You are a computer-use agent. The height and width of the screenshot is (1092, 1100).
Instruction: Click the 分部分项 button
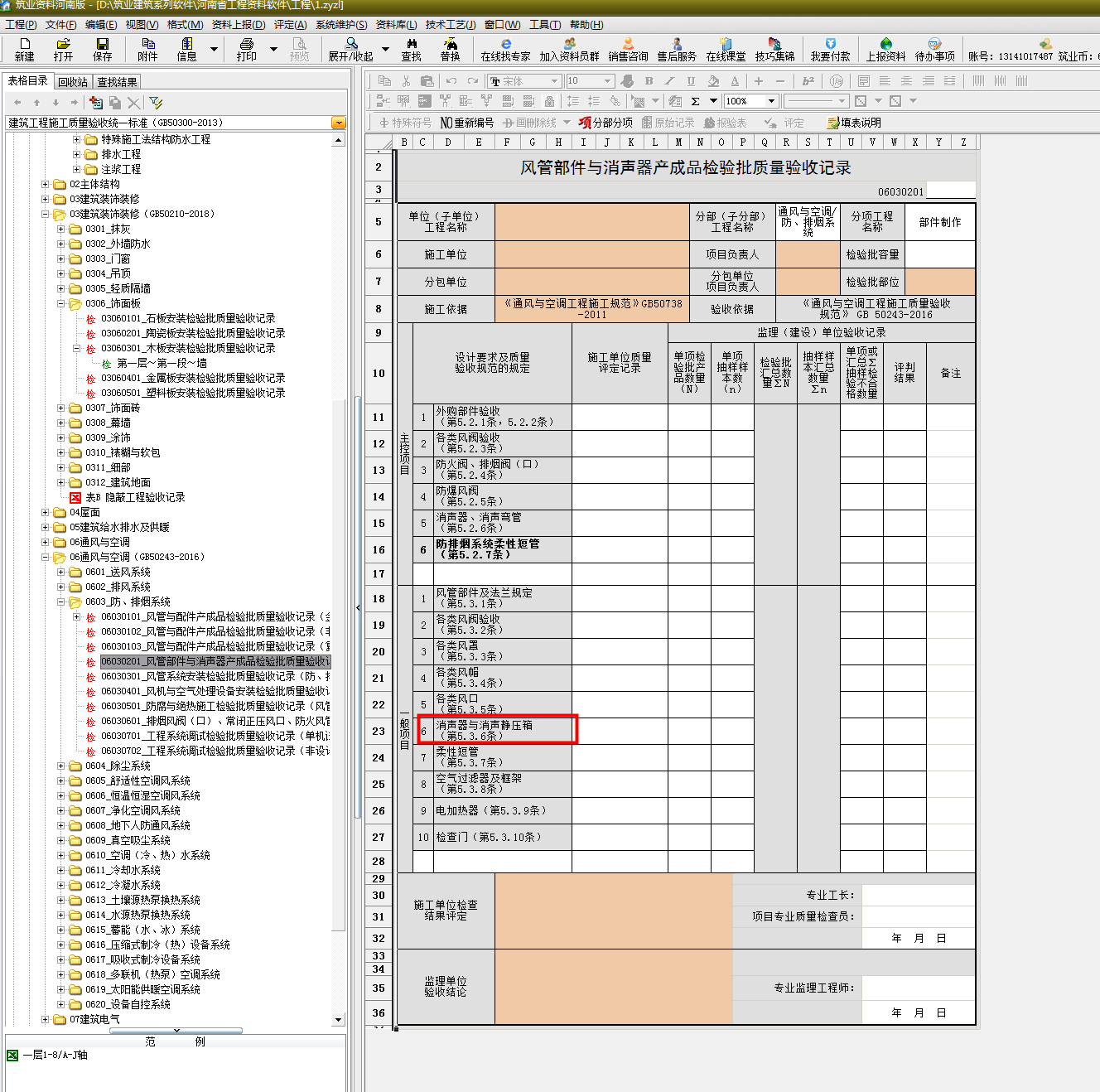(605, 123)
